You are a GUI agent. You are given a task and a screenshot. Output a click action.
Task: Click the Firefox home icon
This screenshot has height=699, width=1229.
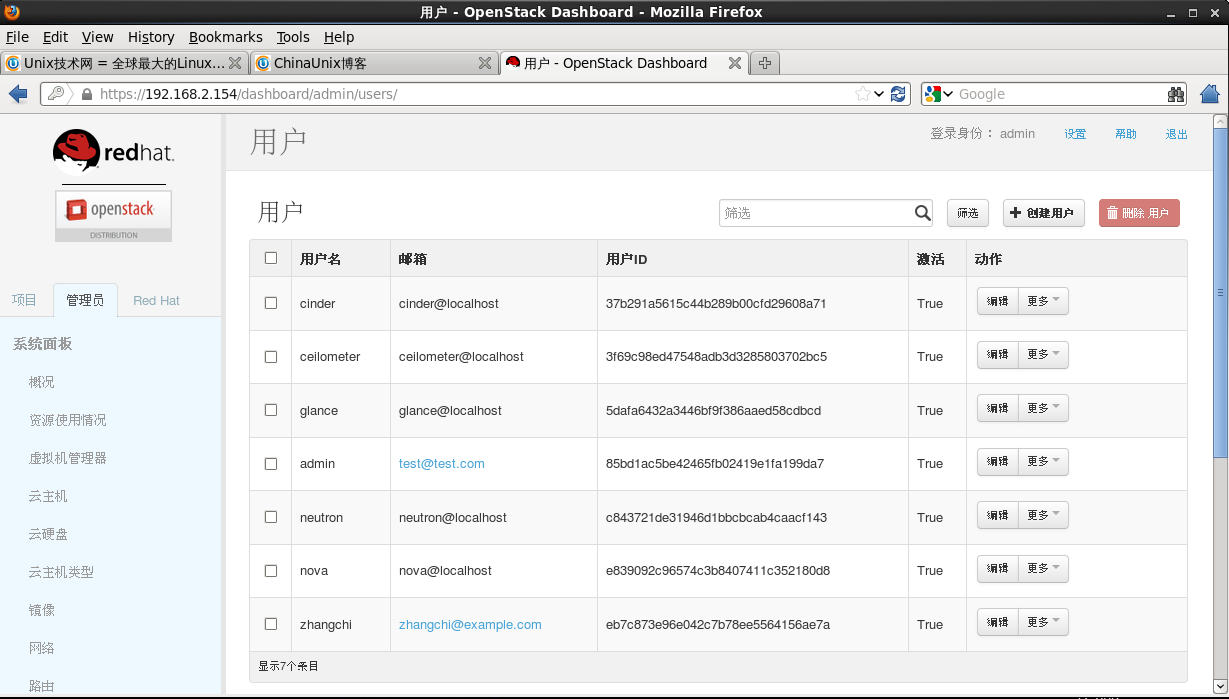(1209, 93)
